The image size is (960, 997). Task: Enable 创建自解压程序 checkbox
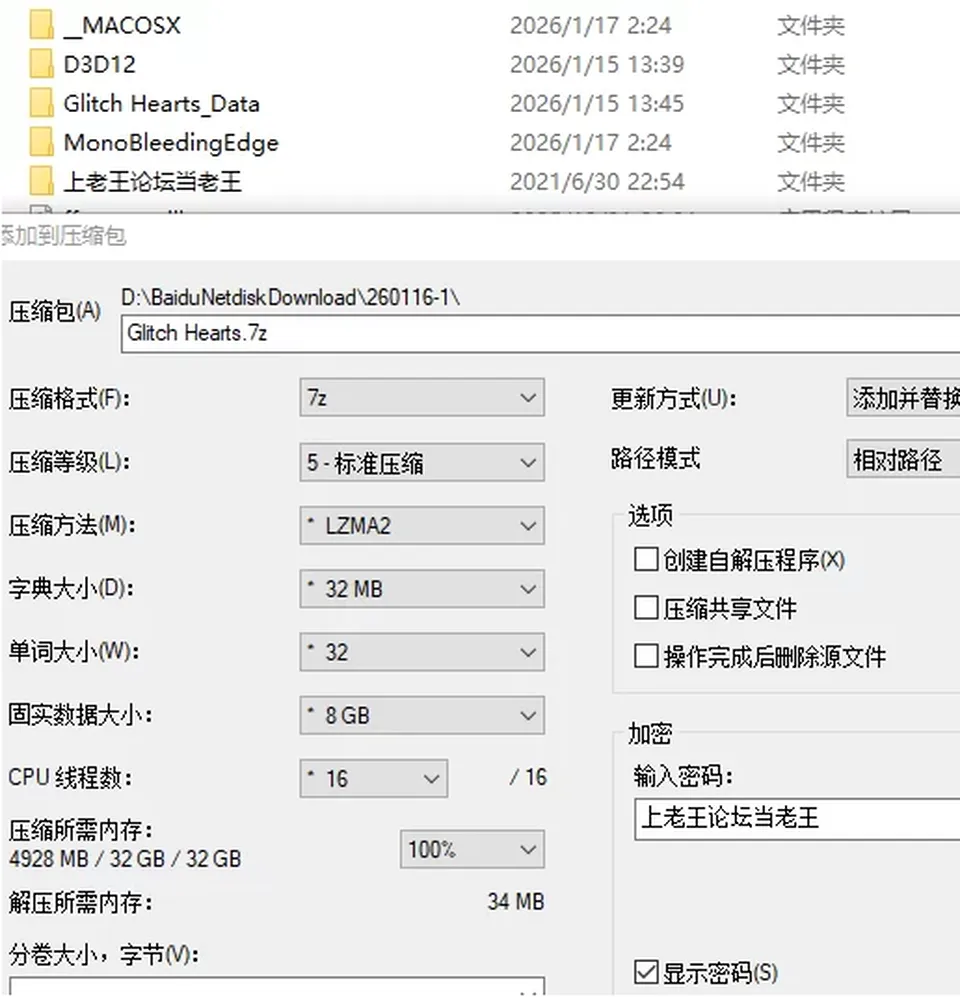(646, 560)
